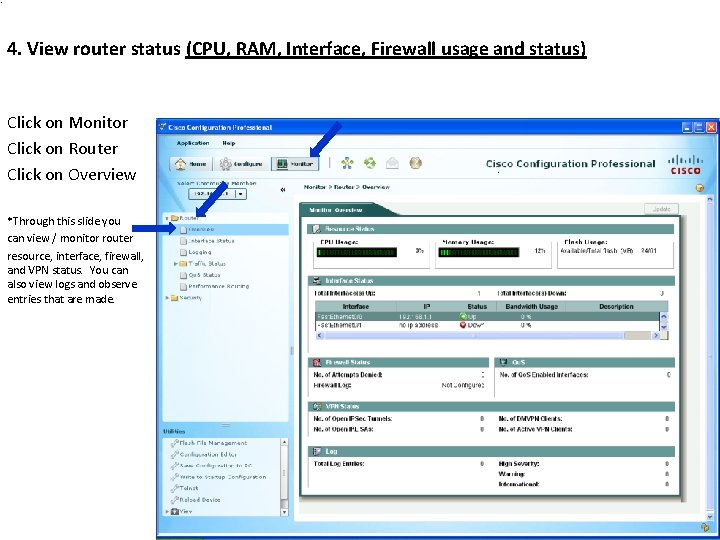The image size is (720, 540).
Task: Click the Total Log Entries label
Action: 339,464
